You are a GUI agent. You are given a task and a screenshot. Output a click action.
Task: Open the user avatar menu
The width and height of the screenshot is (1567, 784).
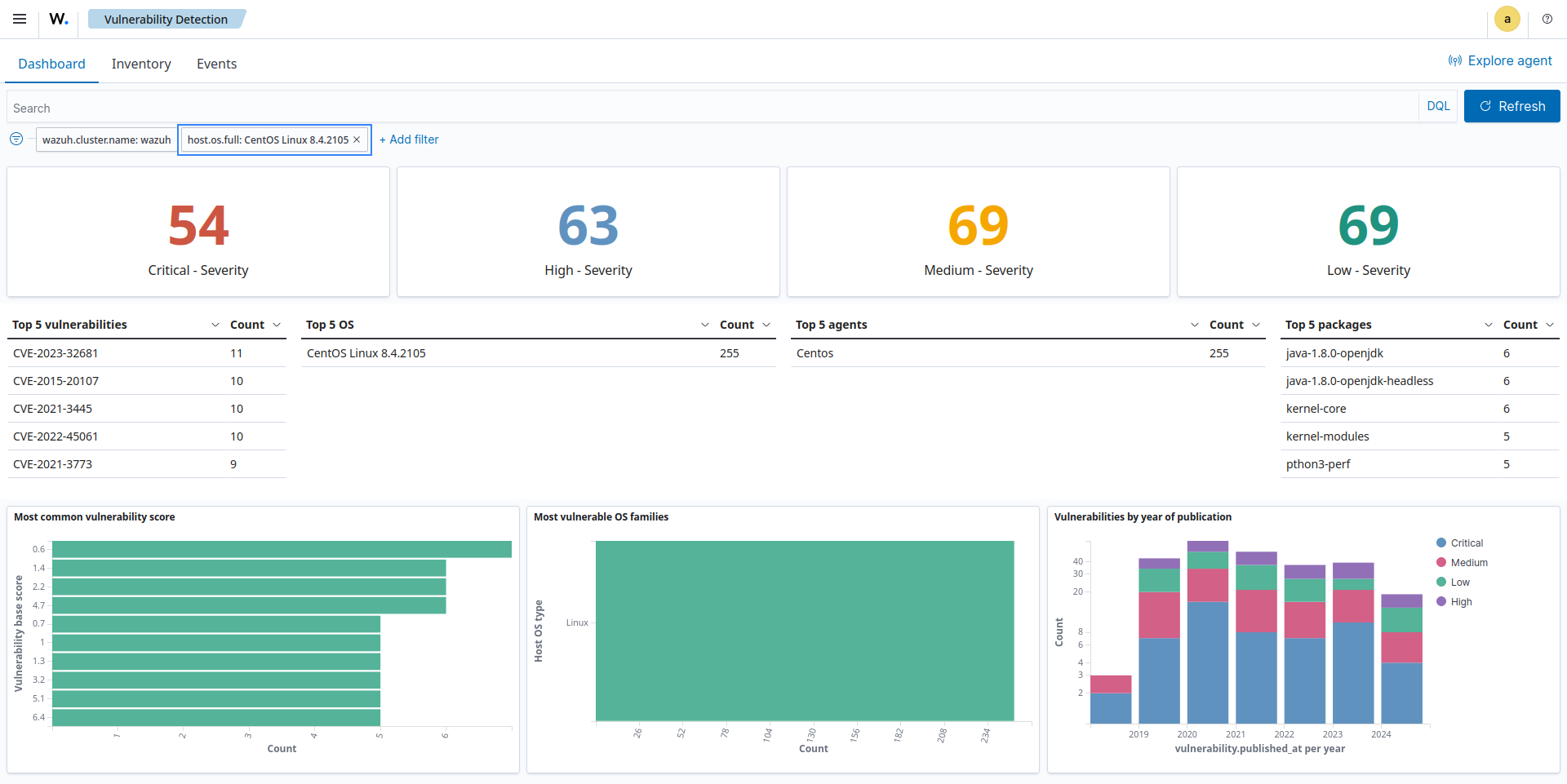[1507, 19]
